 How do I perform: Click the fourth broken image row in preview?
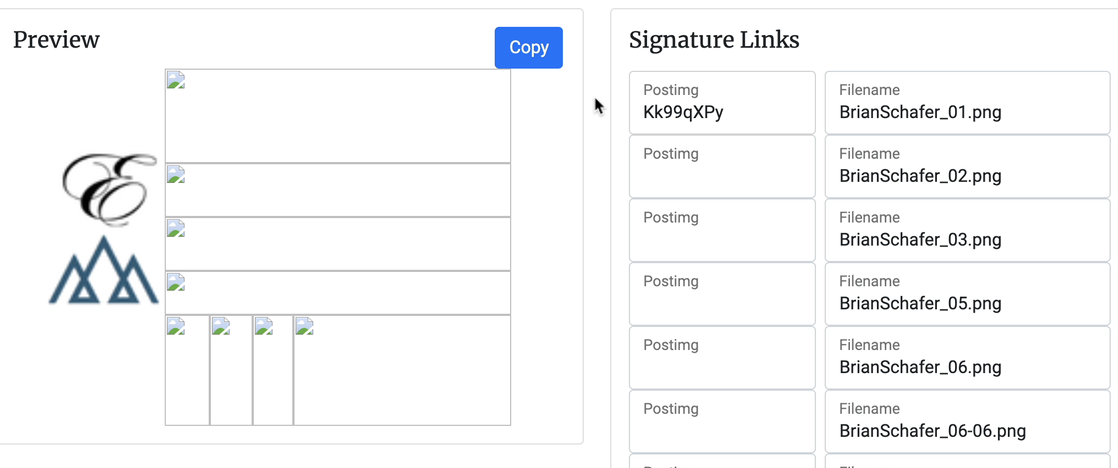[337, 293]
